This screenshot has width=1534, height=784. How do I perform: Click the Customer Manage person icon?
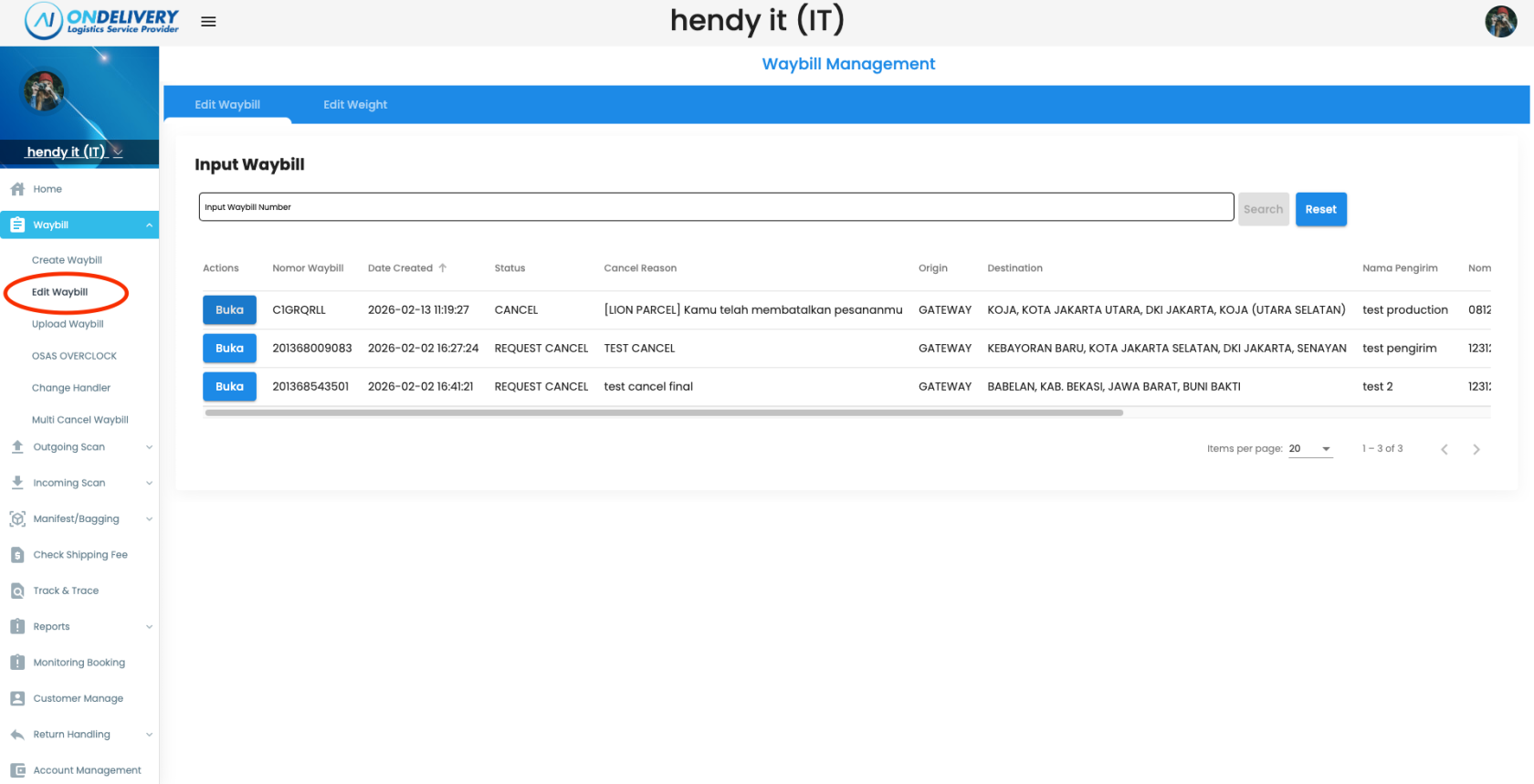pyautogui.click(x=17, y=698)
